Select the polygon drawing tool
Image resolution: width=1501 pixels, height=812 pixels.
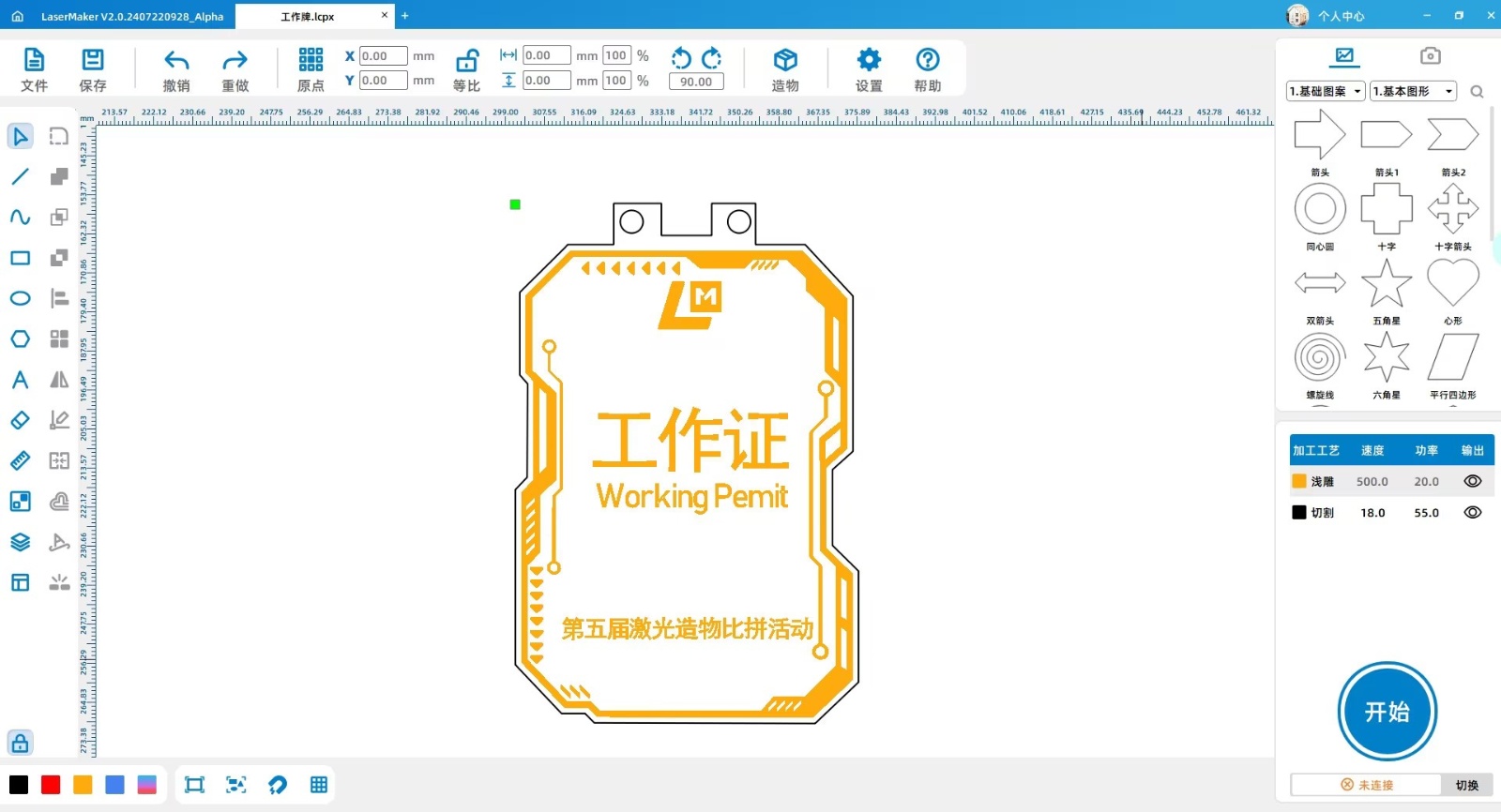tap(20, 338)
